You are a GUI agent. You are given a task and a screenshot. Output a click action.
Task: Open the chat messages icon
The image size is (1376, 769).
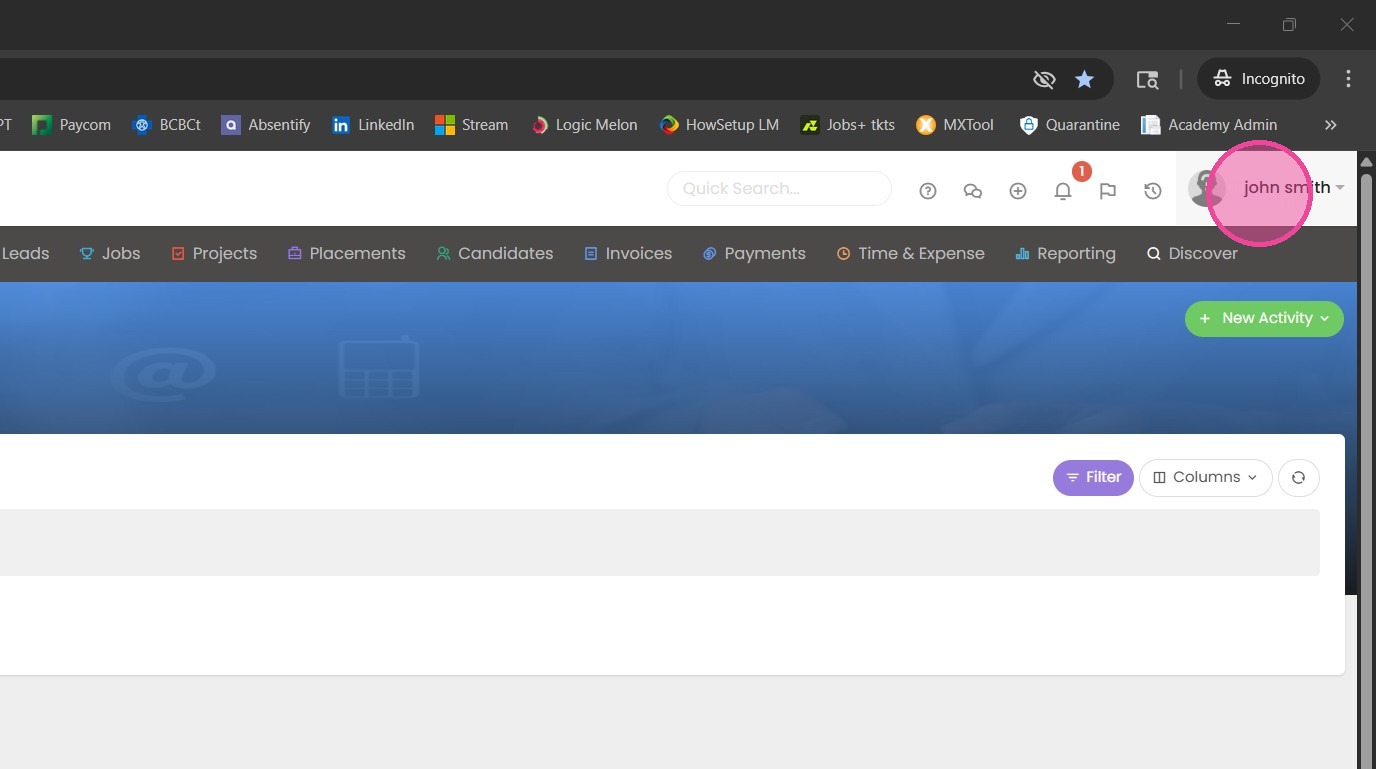(x=973, y=191)
